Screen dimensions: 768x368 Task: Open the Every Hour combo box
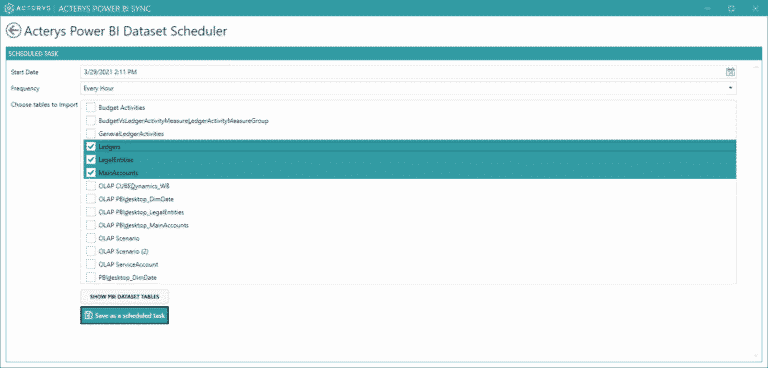pos(408,88)
